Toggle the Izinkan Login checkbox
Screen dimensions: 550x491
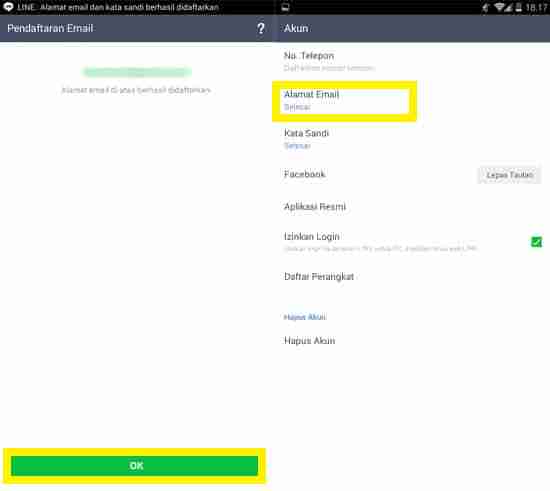click(536, 242)
